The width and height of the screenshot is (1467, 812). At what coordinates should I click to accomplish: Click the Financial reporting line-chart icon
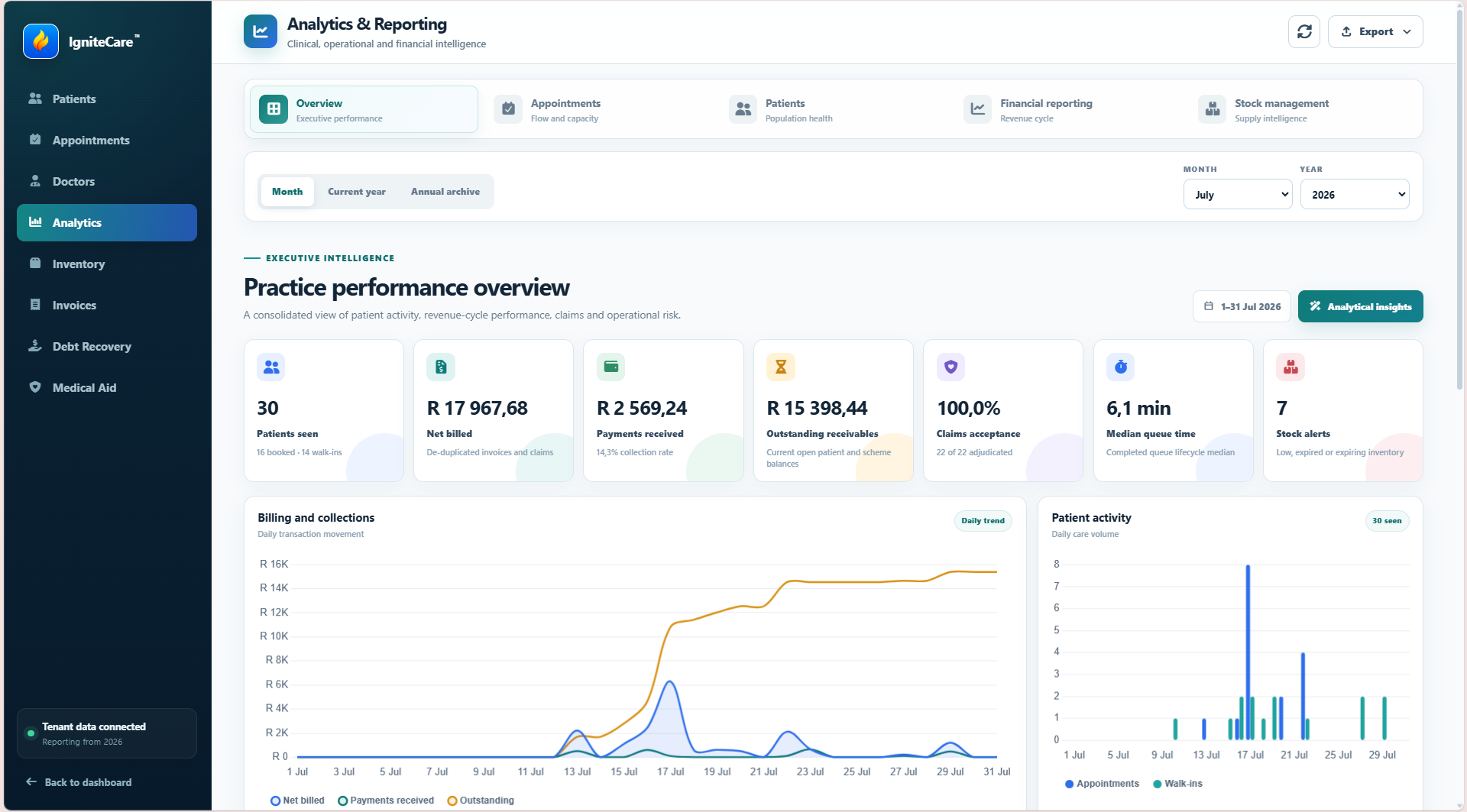click(x=977, y=109)
